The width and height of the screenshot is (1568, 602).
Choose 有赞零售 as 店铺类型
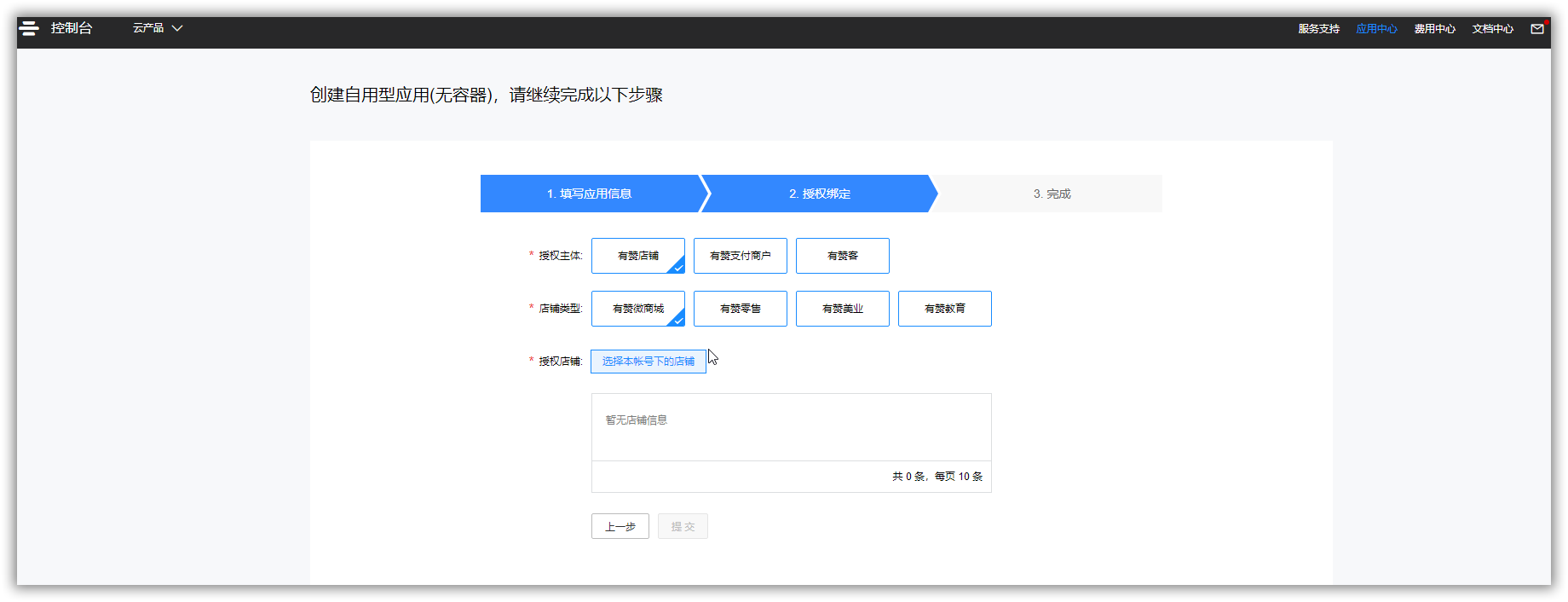[x=741, y=309]
